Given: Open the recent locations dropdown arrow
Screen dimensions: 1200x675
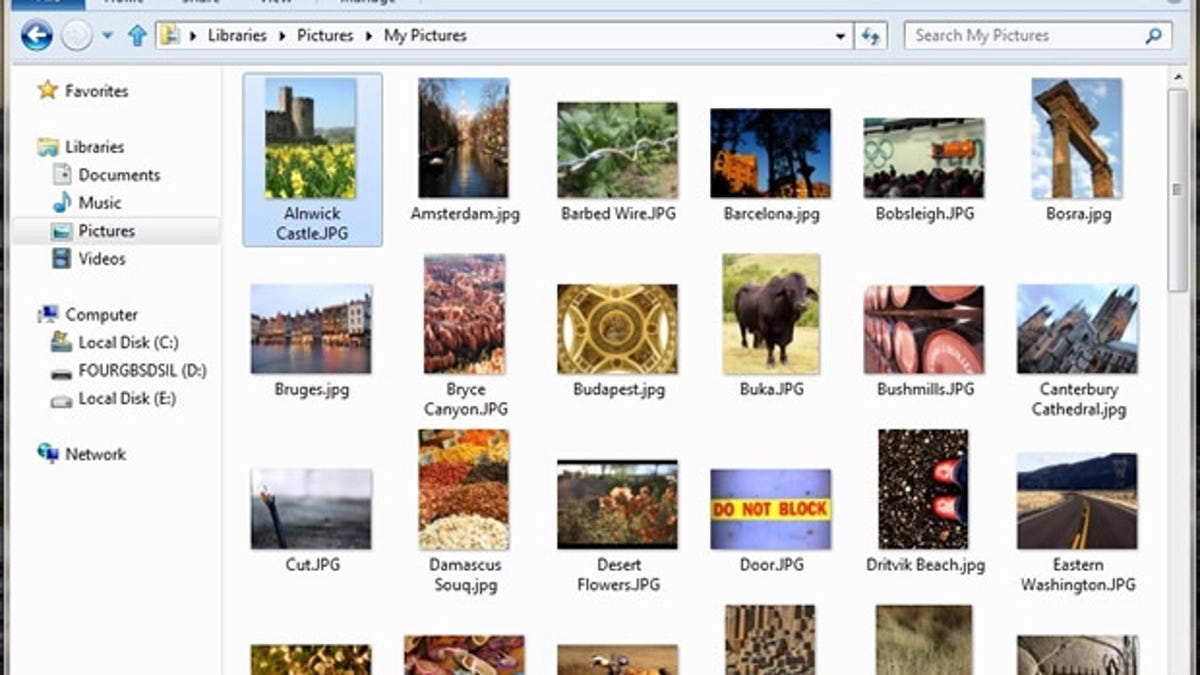Looking at the screenshot, I should pyautogui.click(x=106, y=35).
